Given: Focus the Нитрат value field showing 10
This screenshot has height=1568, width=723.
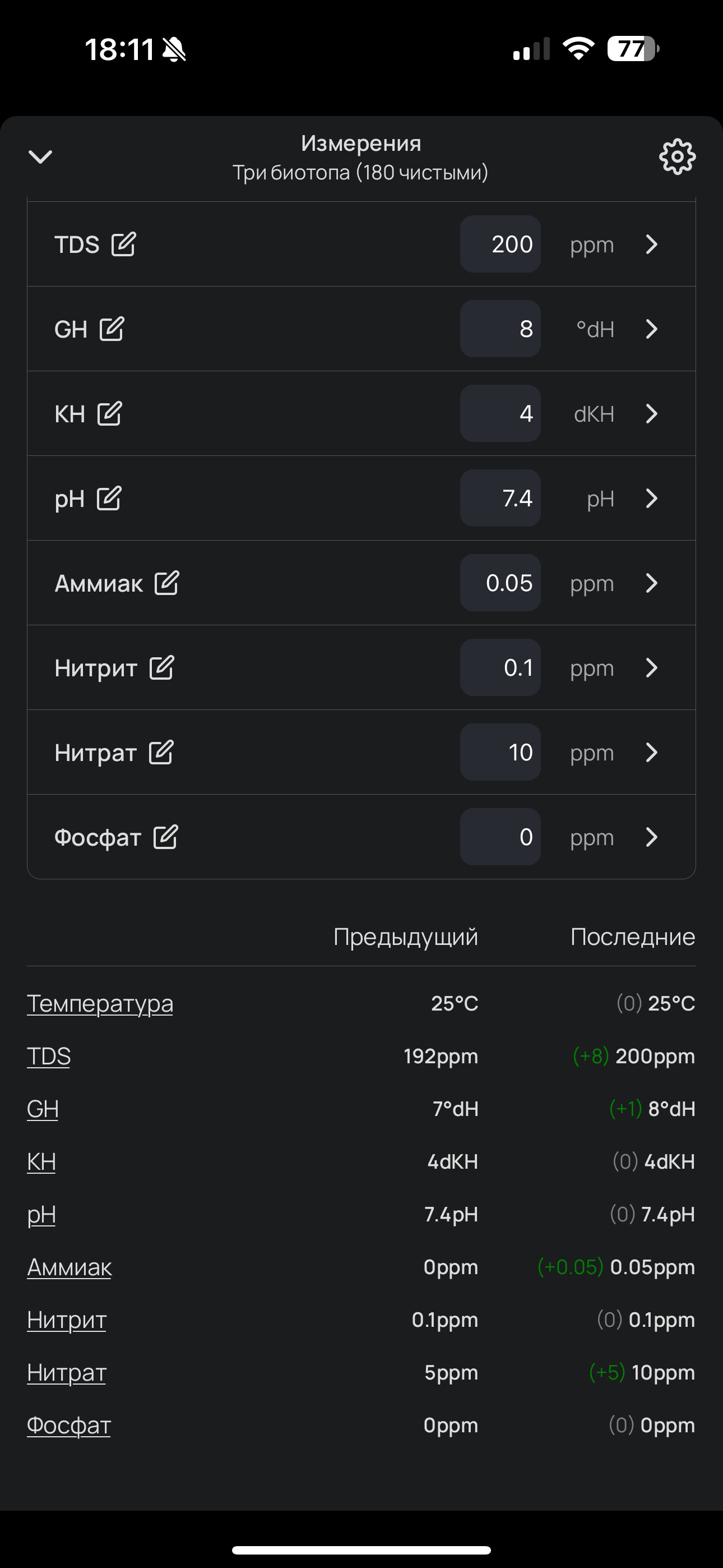Looking at the screenshot, I should tap(500, 751).
